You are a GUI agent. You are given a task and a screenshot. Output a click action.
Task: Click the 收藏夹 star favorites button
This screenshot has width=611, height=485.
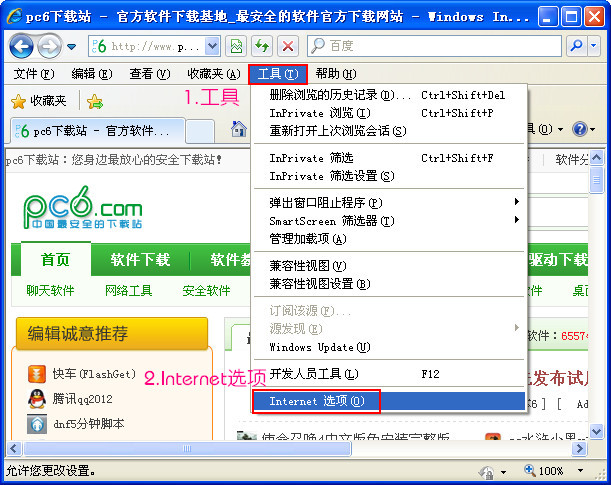[39, 101]
